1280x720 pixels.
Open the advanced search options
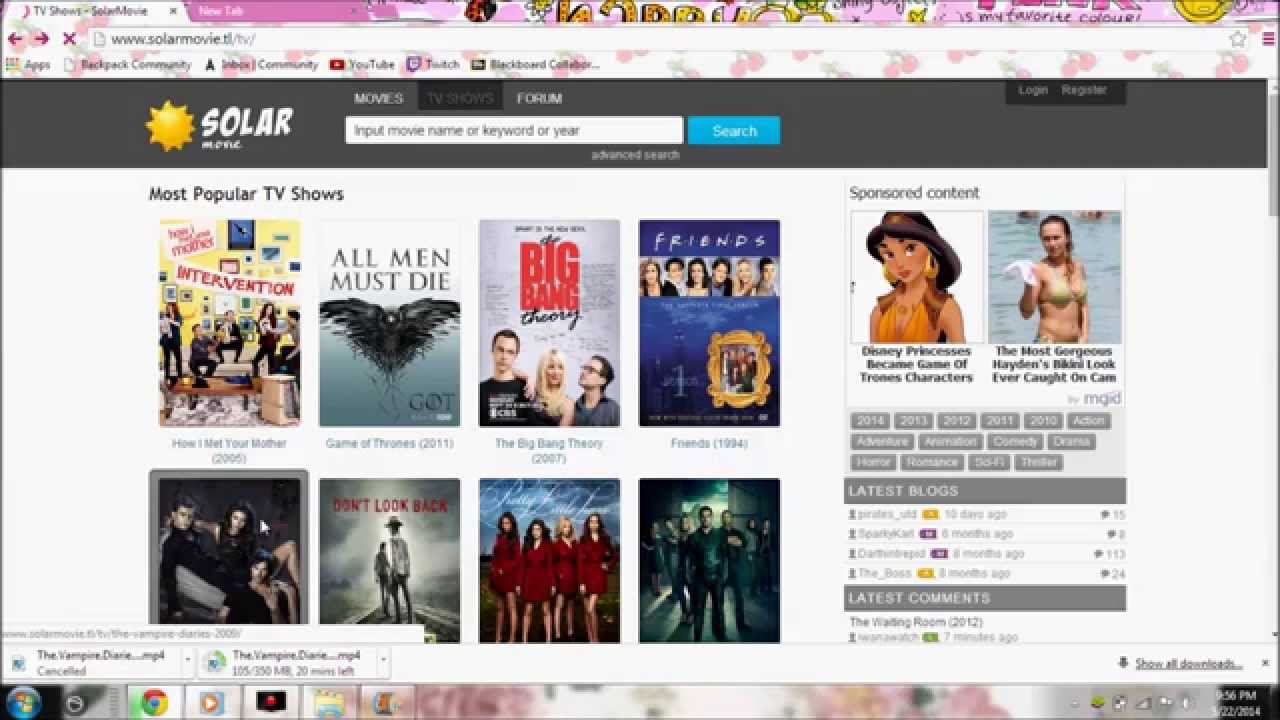(636, 155)
